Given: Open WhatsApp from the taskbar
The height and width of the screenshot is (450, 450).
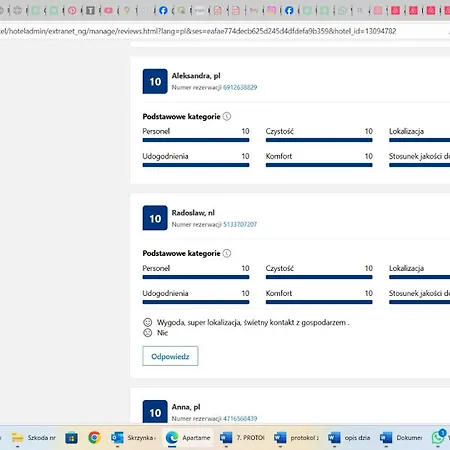Looking at the screenshot, I should (439, 437).
